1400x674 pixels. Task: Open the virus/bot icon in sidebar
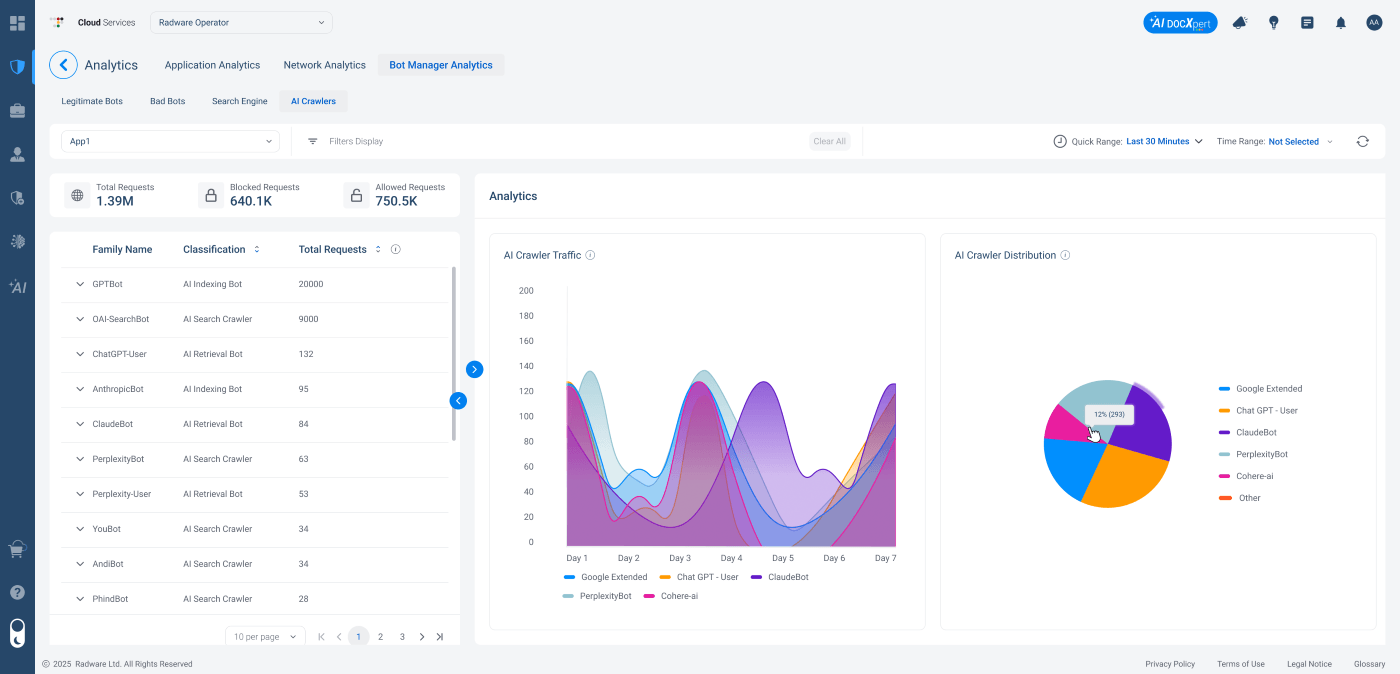(x=17, y=241)
